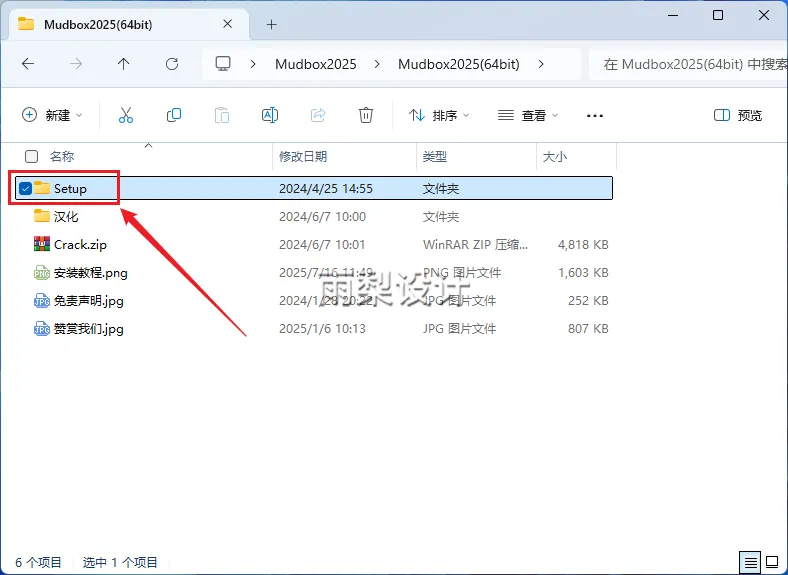The height and width of the screenshot is (575, 788).
Task: Select the 免责声明.jpg file name
Action: click(89, 301)
